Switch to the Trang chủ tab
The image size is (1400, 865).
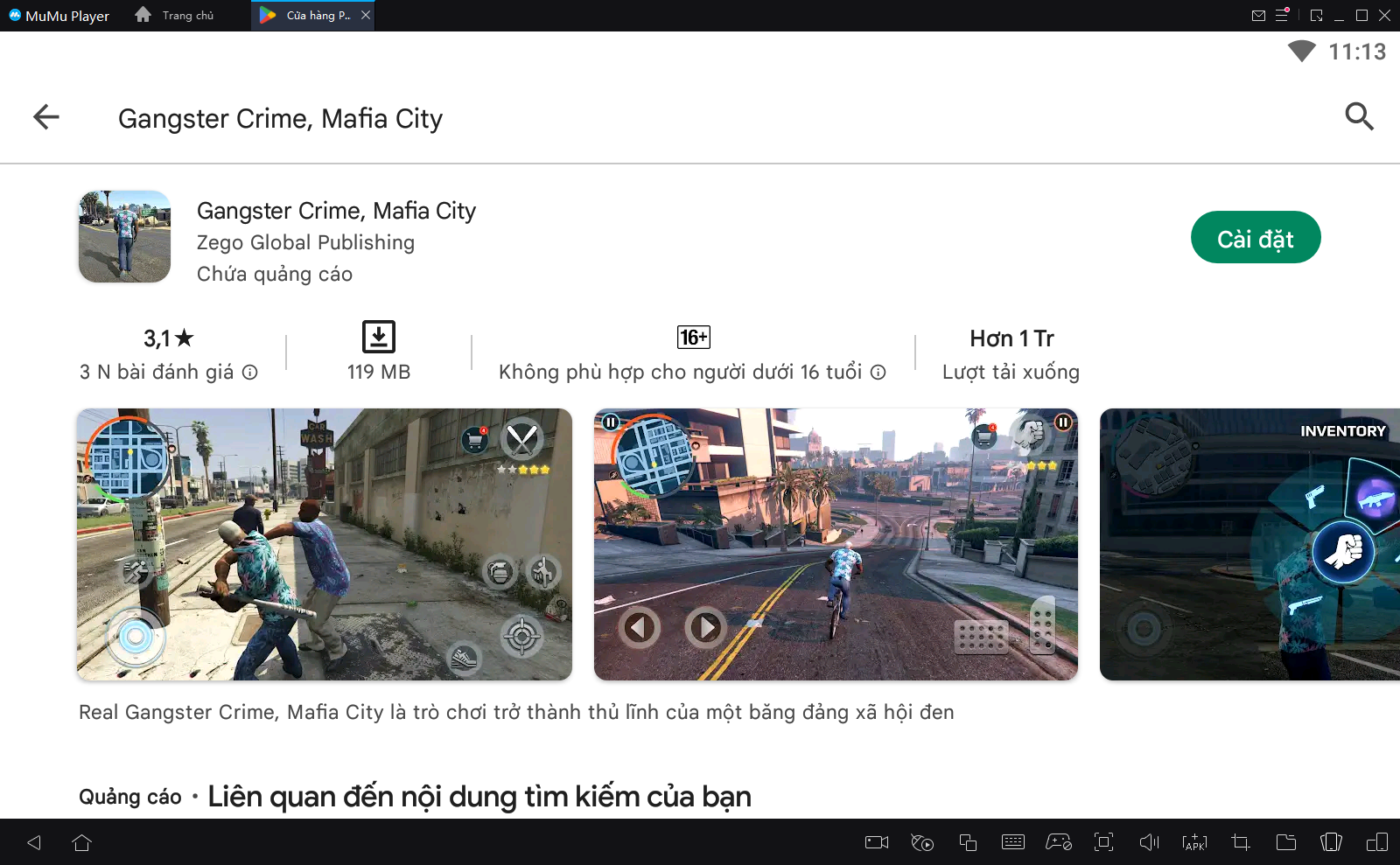[x=175, y=16]
